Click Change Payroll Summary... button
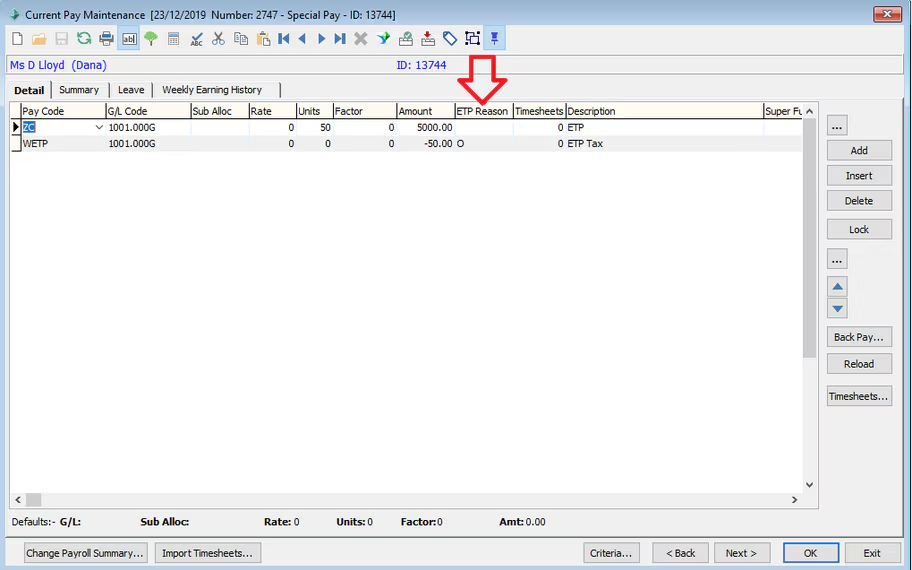 85,553
